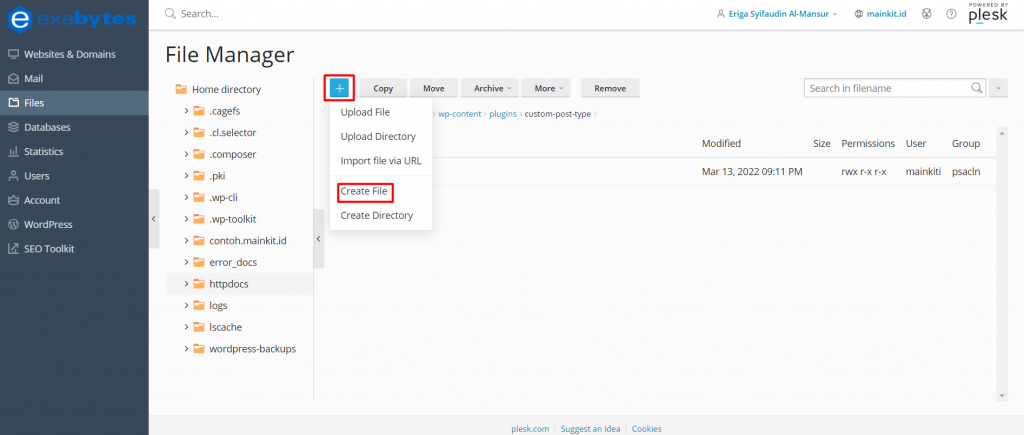Image resolution: width=1024 pixels, height=435 pixels.
Task: Expand the .pki folder
Action: [186, 176]
